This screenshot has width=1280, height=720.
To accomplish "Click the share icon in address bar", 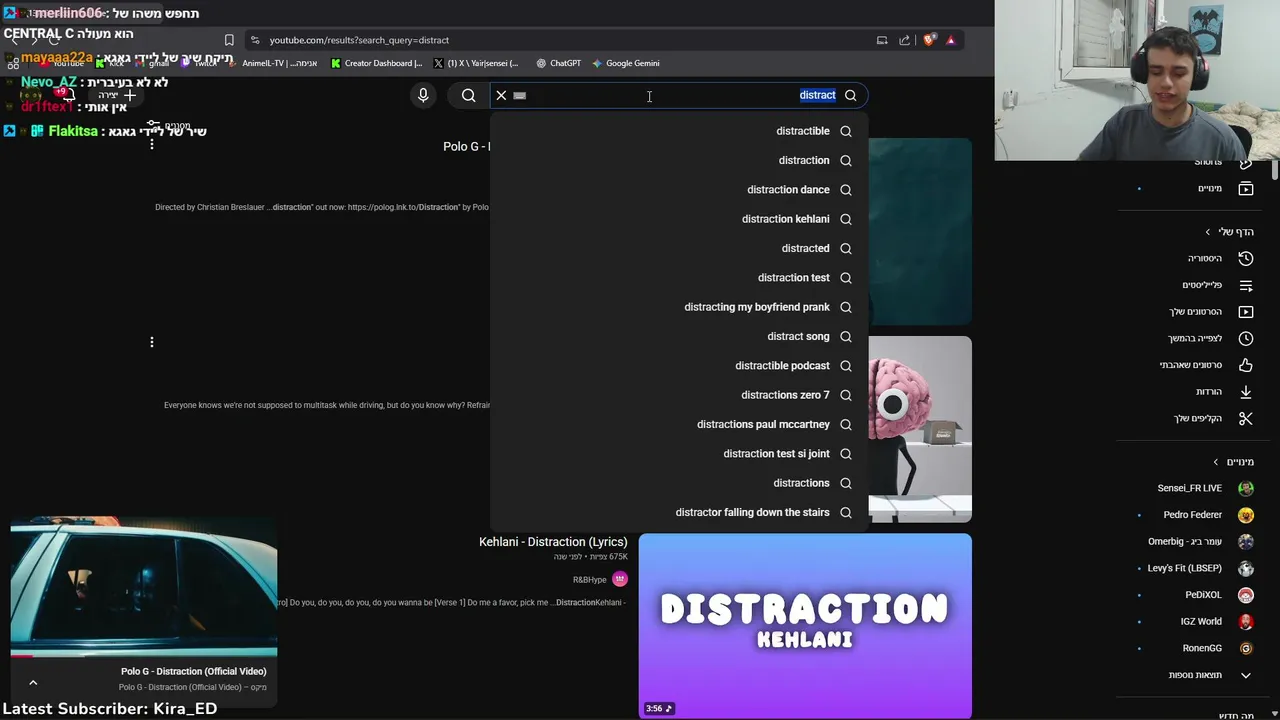I will (x=905, y=40).
